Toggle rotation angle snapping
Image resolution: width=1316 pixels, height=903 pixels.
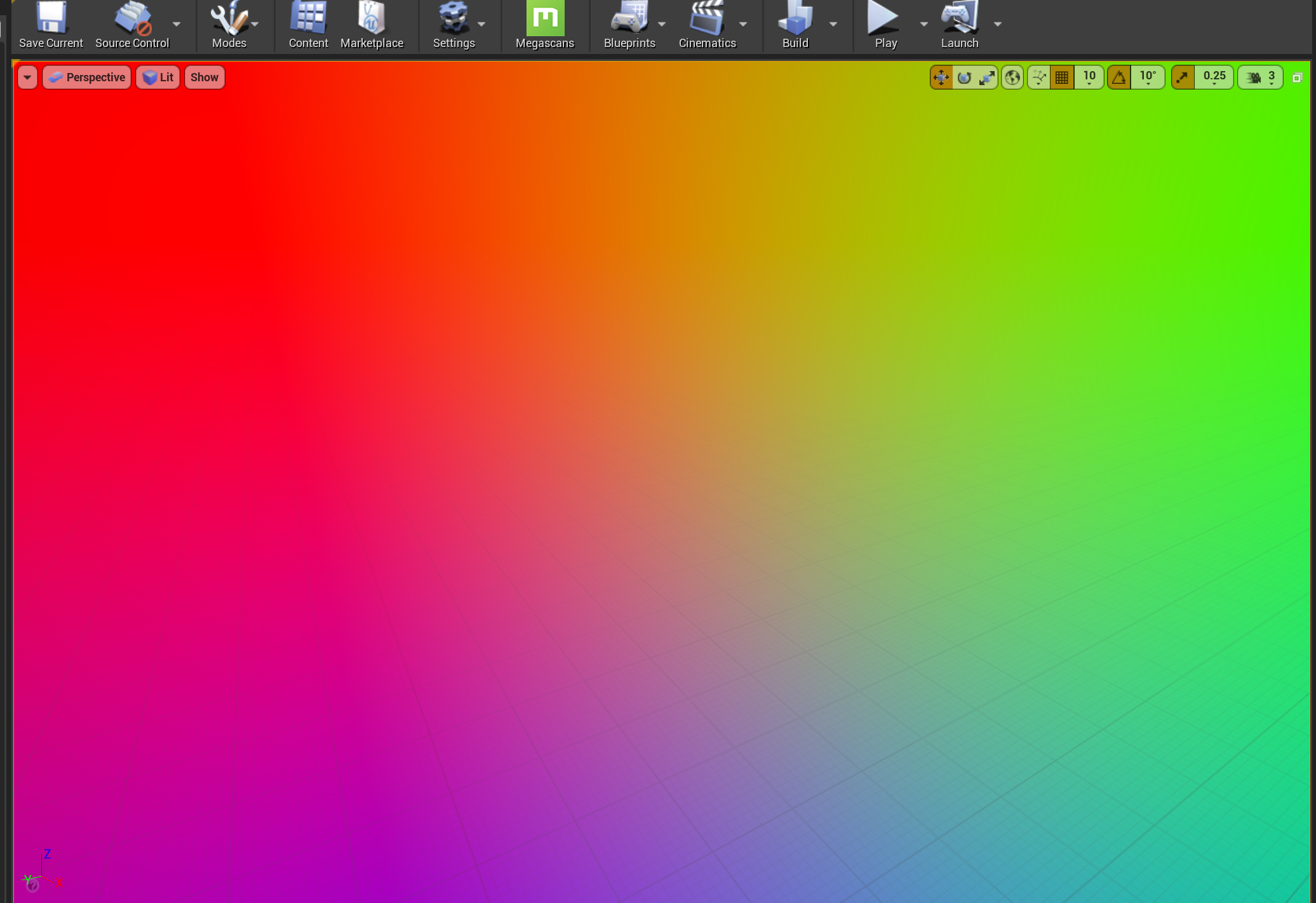(1119, 77)
